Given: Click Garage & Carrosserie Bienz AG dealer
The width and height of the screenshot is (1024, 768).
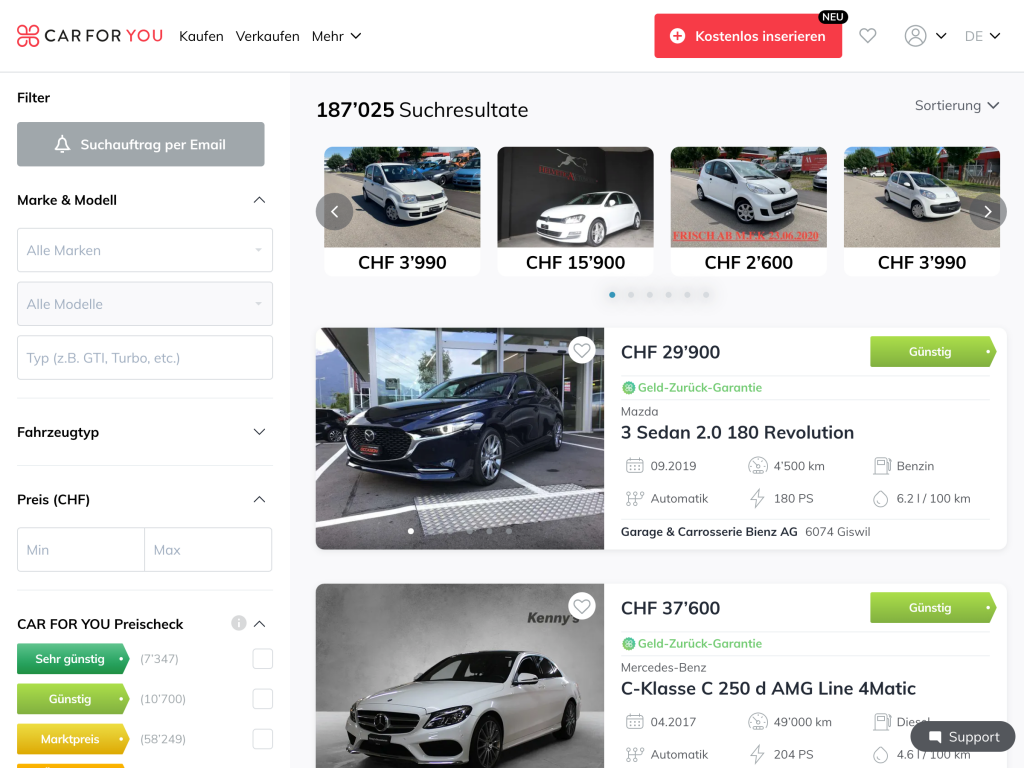Looking at the screenshot, I should point(709,532).
